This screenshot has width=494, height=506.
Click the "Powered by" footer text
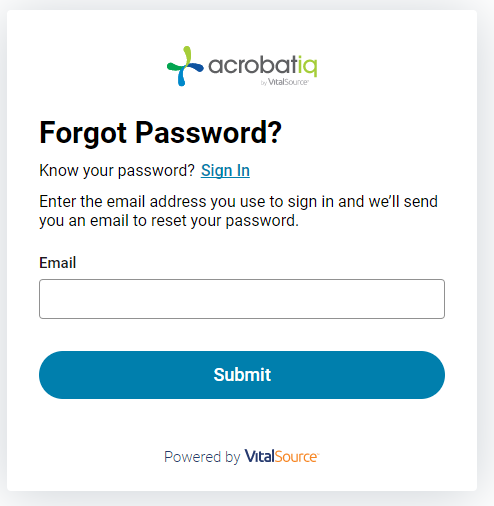coord(202,457)
